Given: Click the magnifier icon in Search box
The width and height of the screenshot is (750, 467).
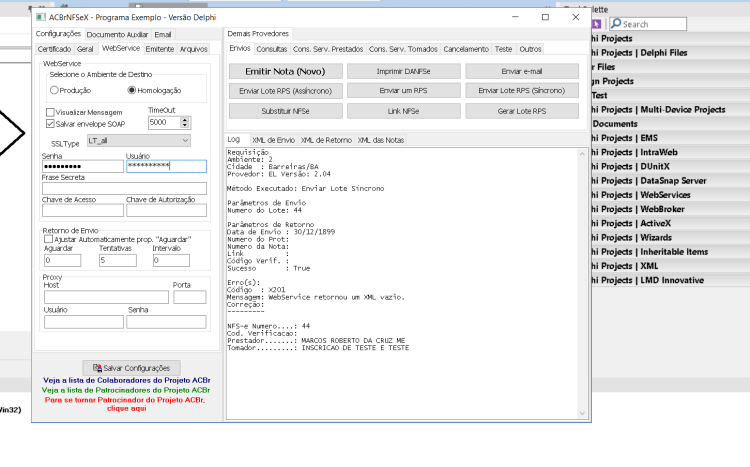Looking at the screenshot, I should tap(617, 23).
